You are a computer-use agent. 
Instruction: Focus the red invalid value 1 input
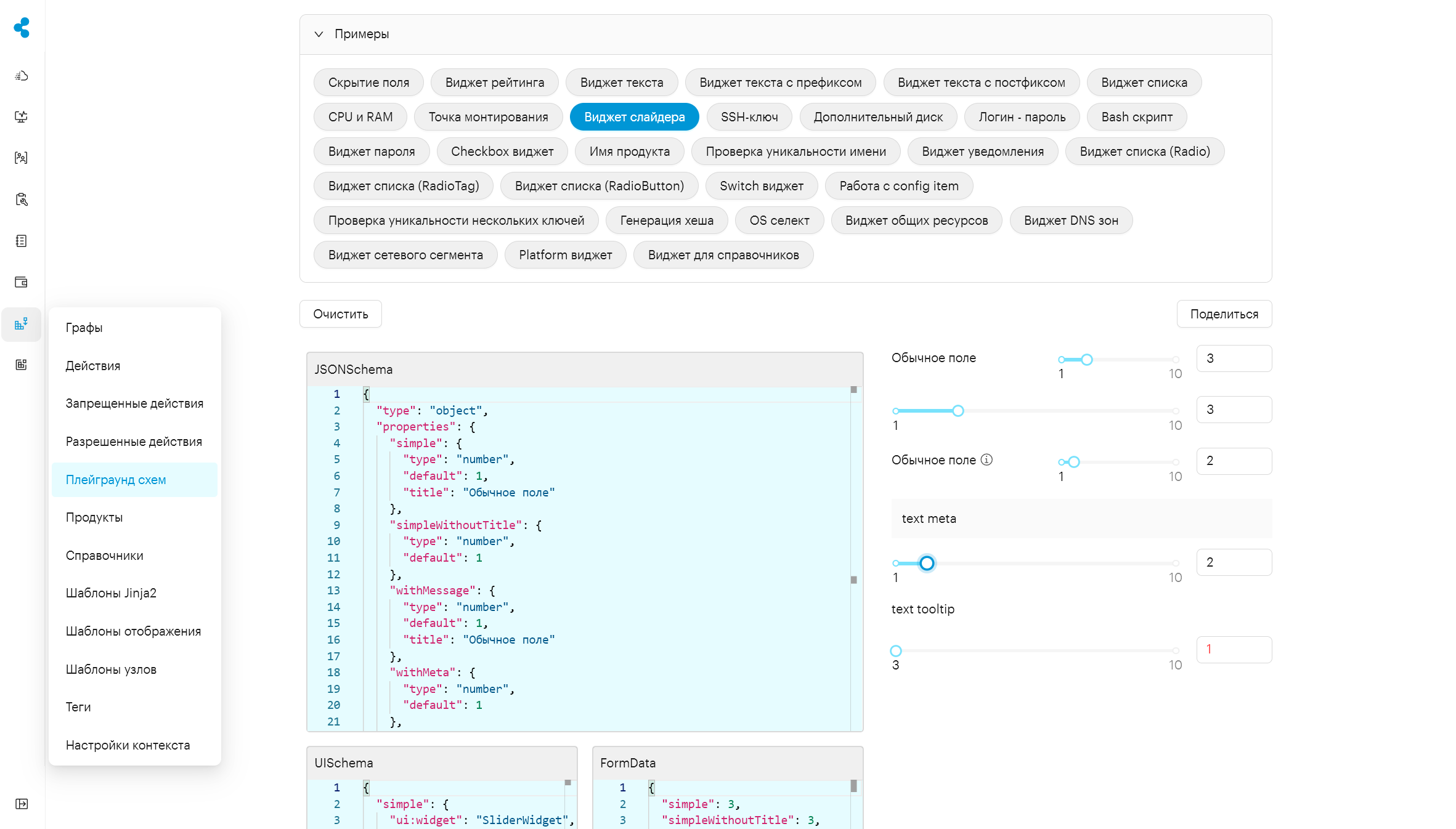(1234, 650)
